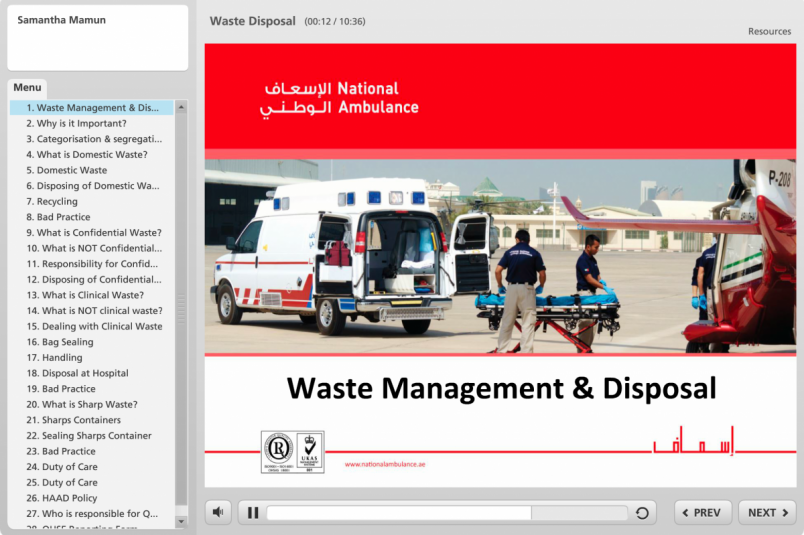Click the 00:12 / 10:36 elapsed time
The height and width of the screenshot is (535, 804).
(335, 22)
